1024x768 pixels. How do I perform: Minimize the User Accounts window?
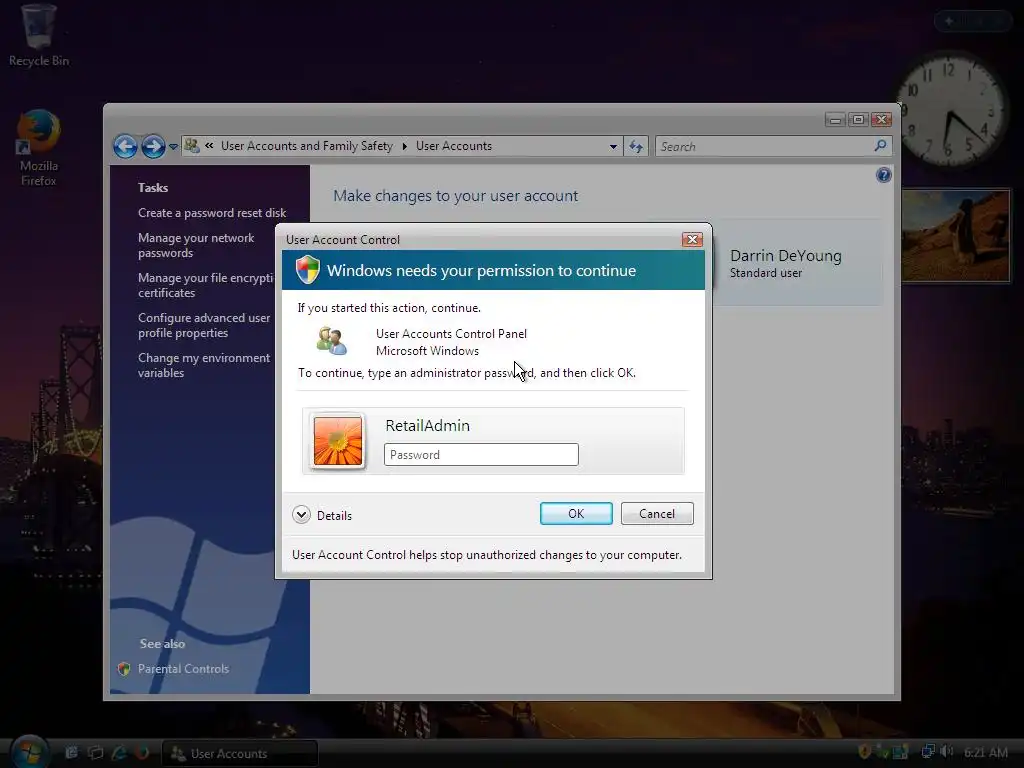[x=835, y=120]
